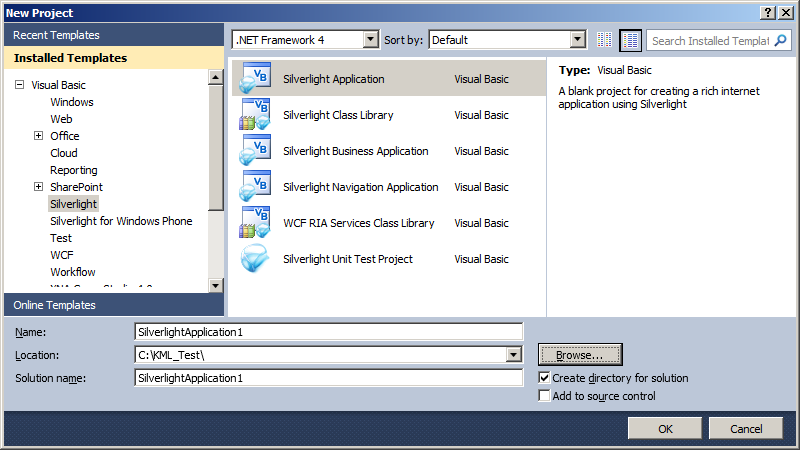
Task: Switch to medium icons list view
Action: [x=630, y=40]
